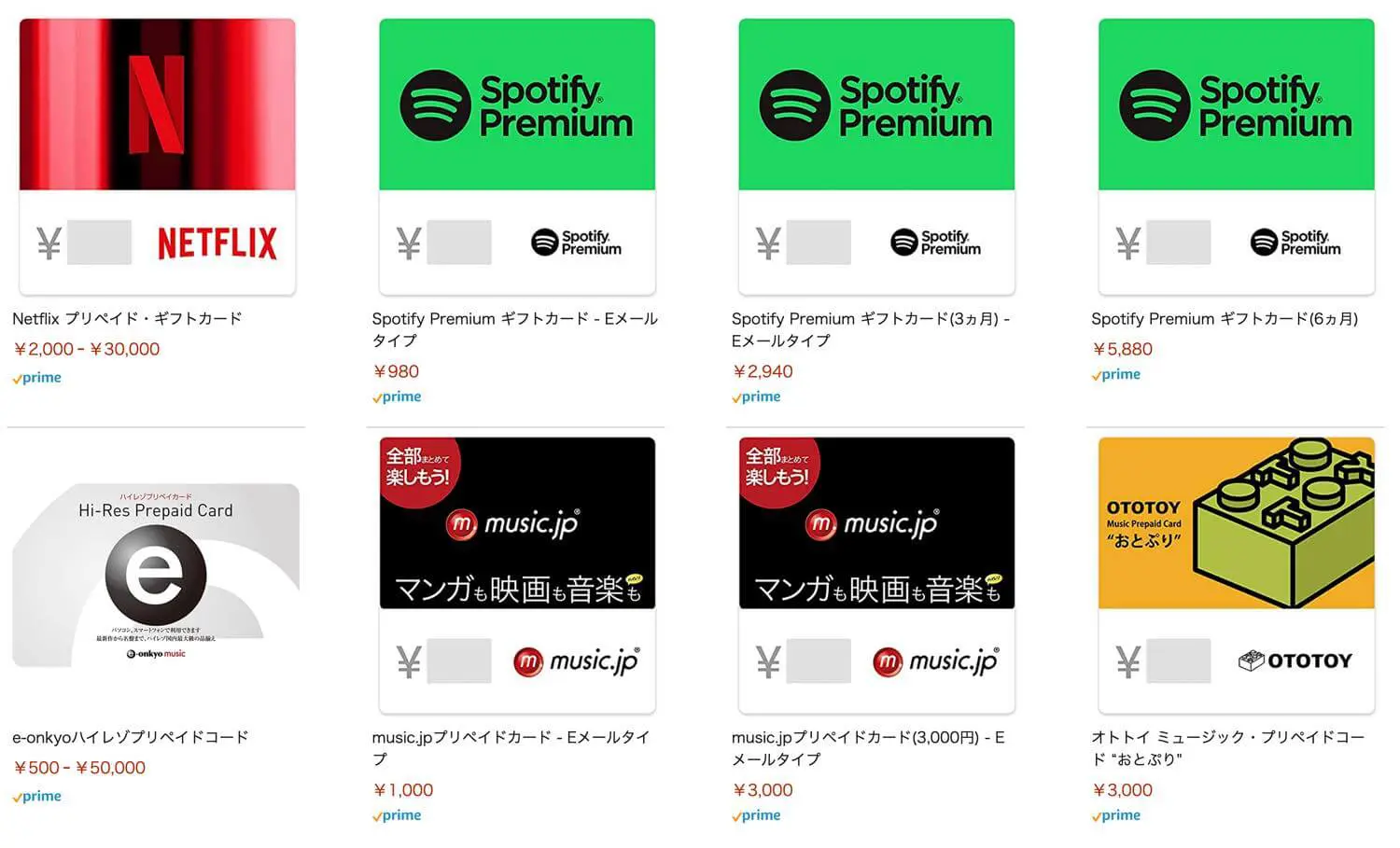Click the ¥980 price of the Spotify gift card
Viewport: 1400px width, 848px height.
pyautogui.click(x=396, y=370)
